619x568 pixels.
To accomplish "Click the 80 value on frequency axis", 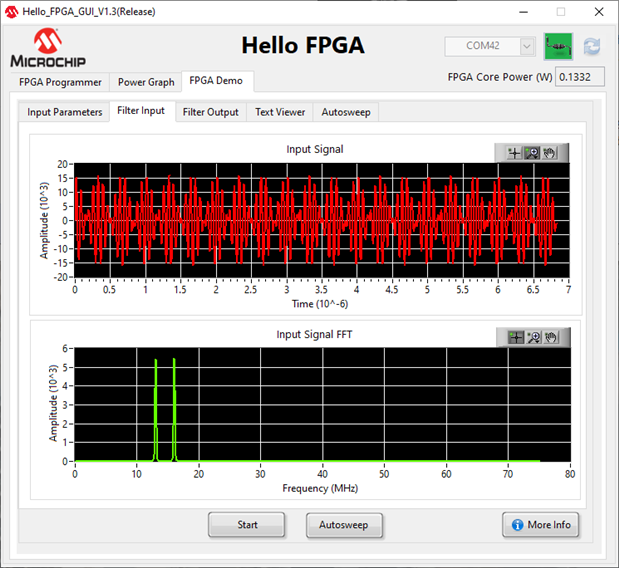I will tap(570, 474).
